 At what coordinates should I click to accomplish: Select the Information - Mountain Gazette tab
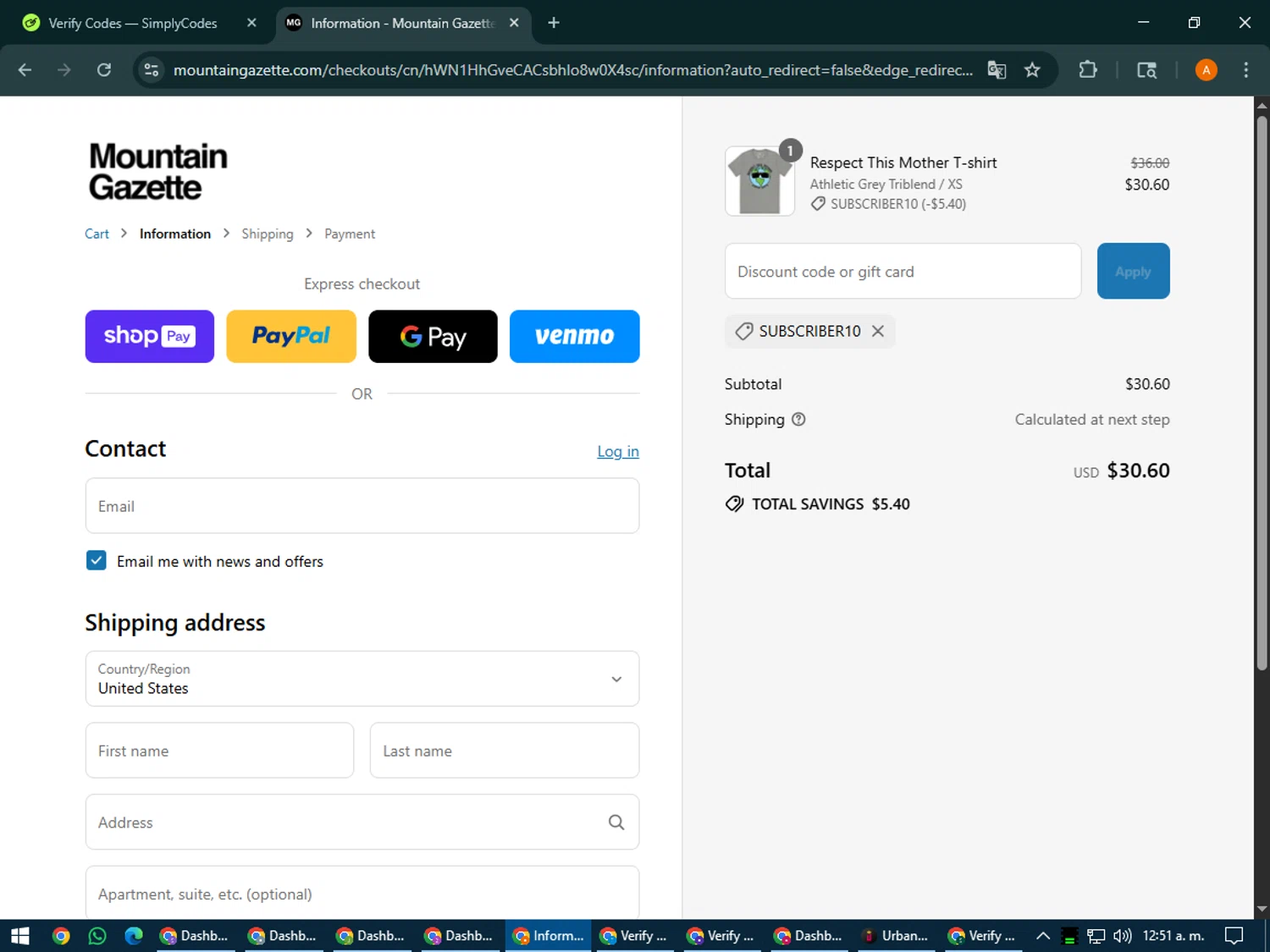pyautogui.click(x=402, y=23)
